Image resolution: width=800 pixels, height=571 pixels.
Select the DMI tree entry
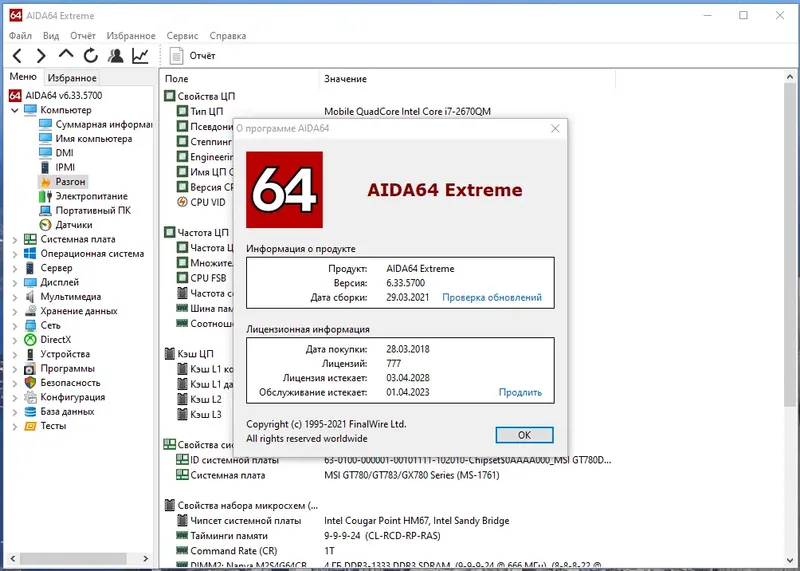[57, 153]
